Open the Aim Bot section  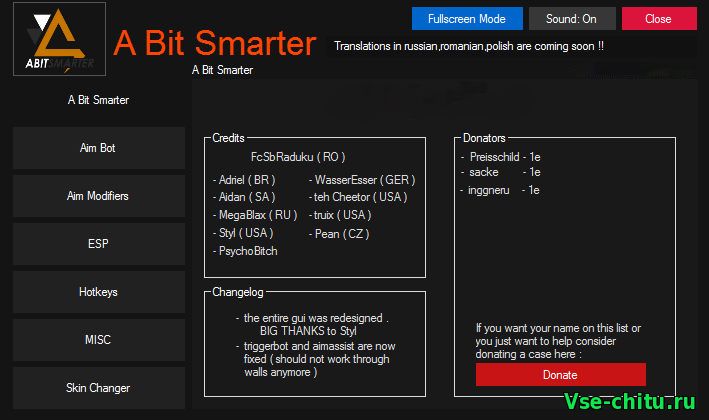99,148
